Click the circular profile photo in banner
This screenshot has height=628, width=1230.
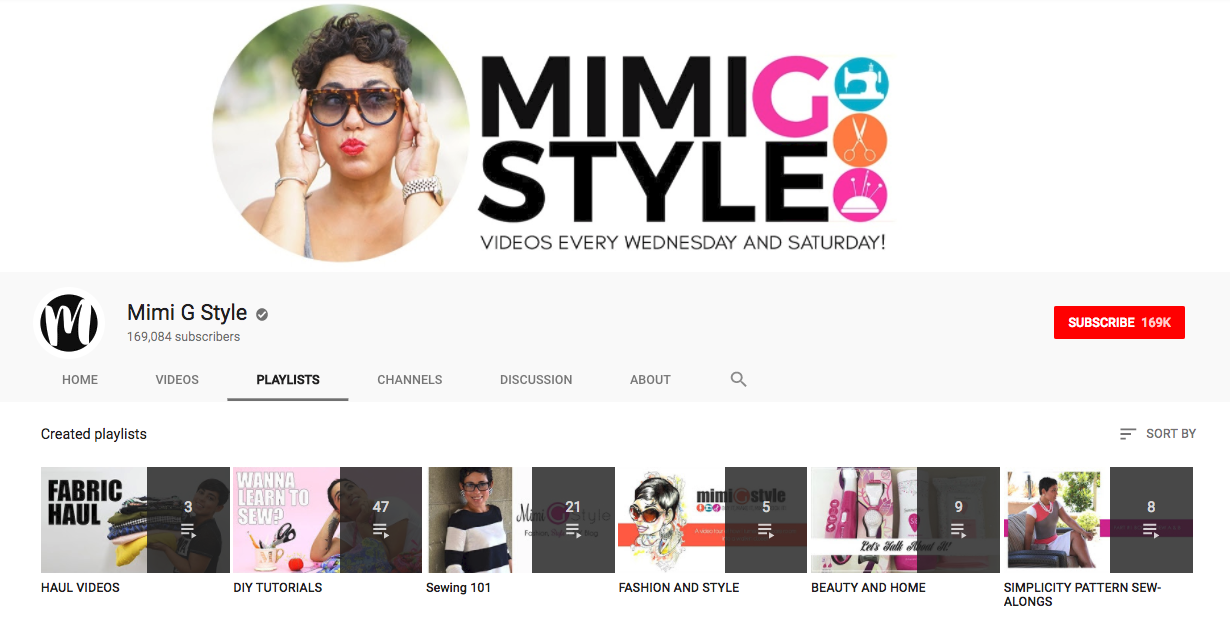[x=341, y=133]
